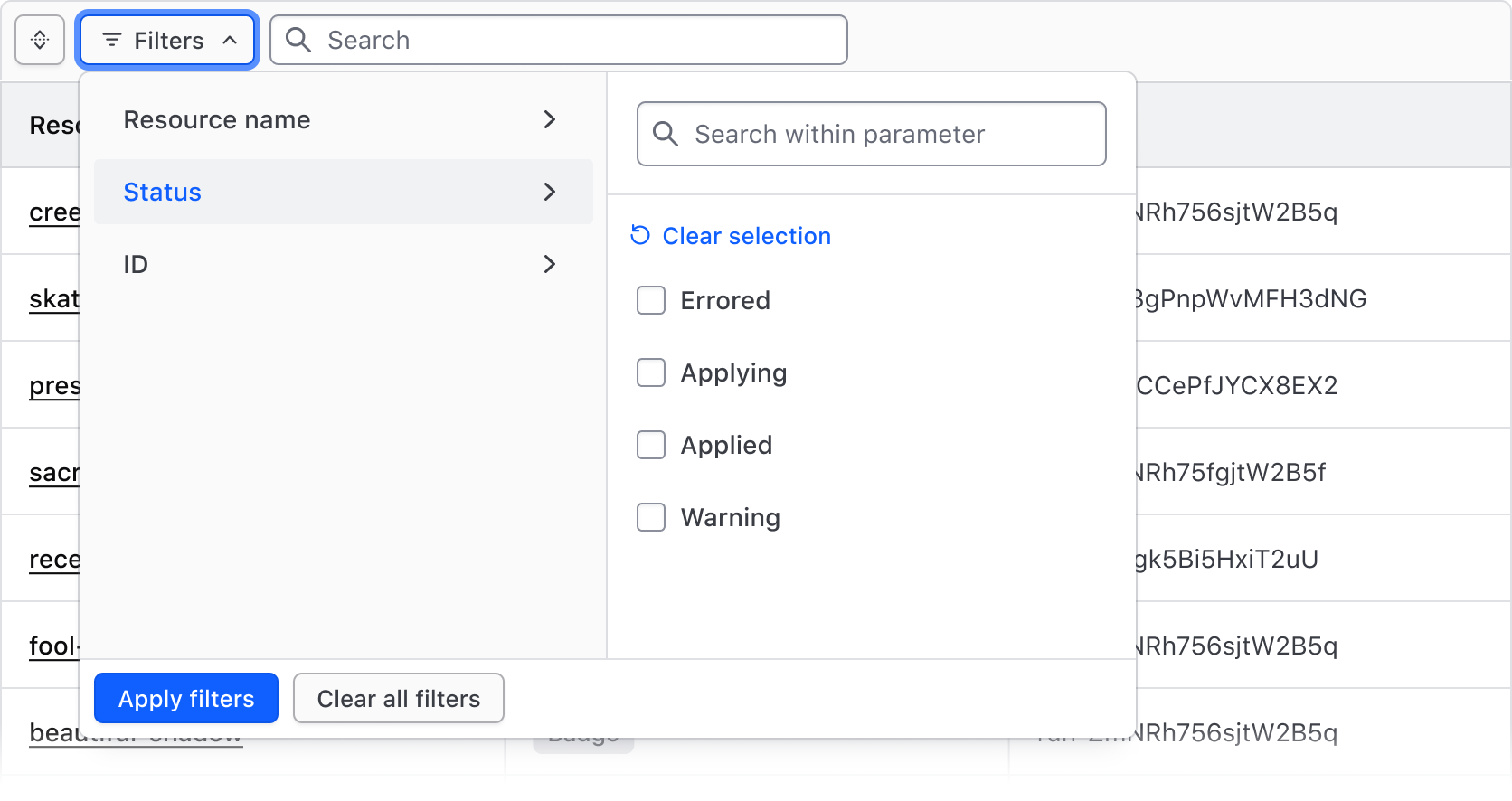The height and width of the screenshot is (801, 1512).
Task: Click the Clear all filters button
Action: (x=398, y=699)
